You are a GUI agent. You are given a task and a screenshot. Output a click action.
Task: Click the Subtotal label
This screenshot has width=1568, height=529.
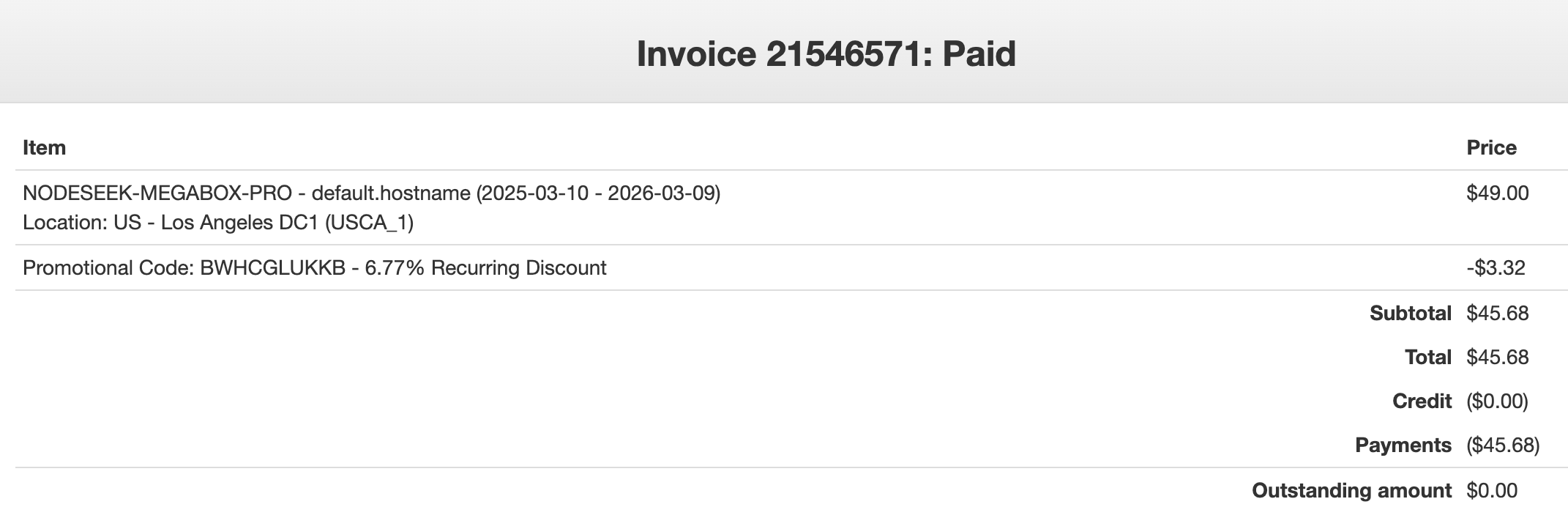[x=1410, y=313]
